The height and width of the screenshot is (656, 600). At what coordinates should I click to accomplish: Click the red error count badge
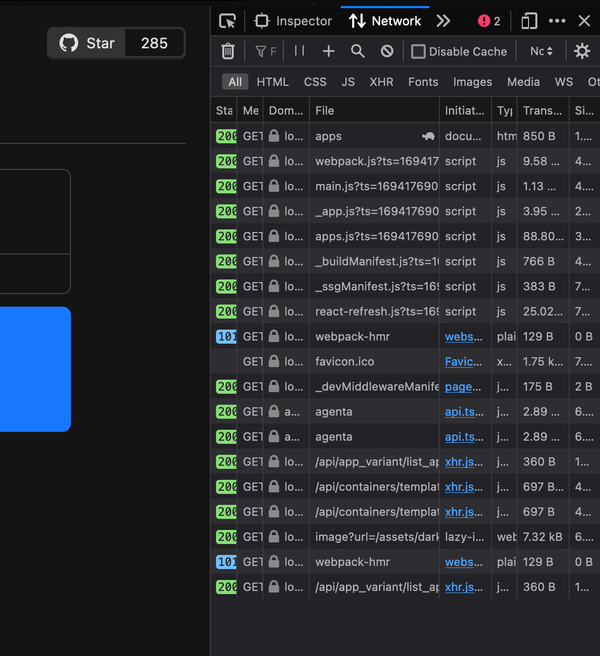coord(489,21)
